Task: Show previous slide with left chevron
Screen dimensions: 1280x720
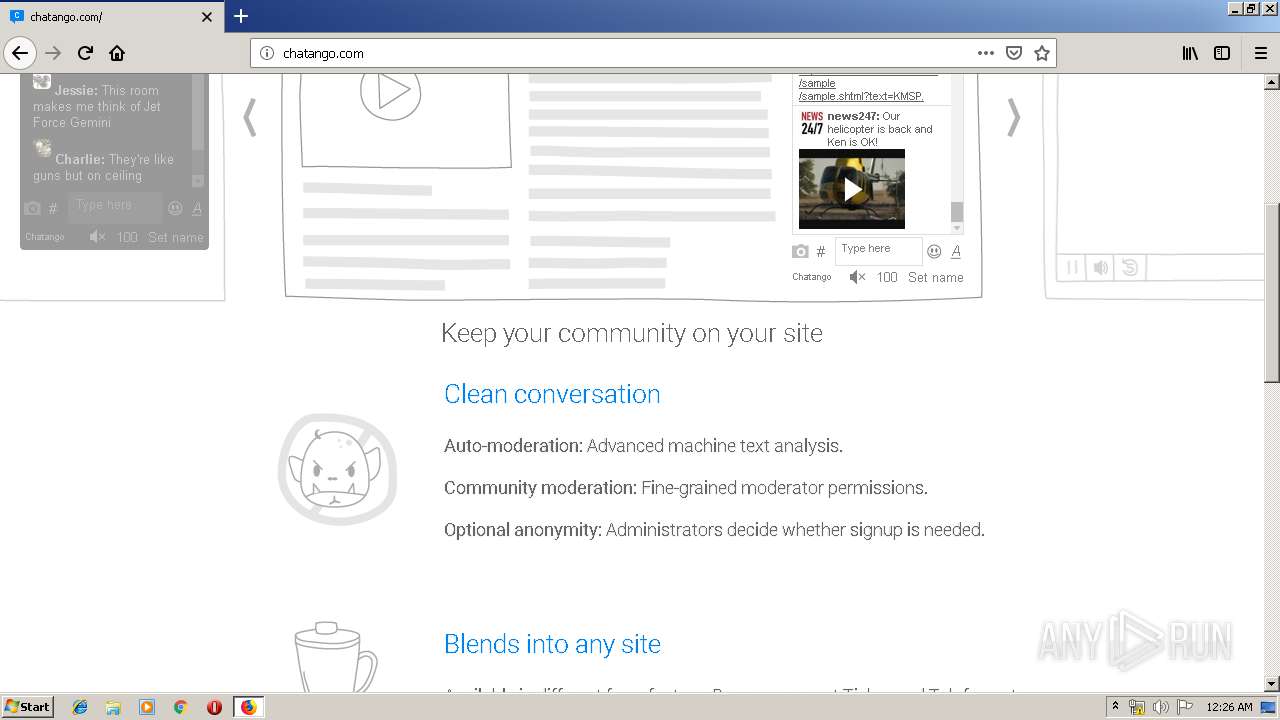Action: tap(250, 117)
